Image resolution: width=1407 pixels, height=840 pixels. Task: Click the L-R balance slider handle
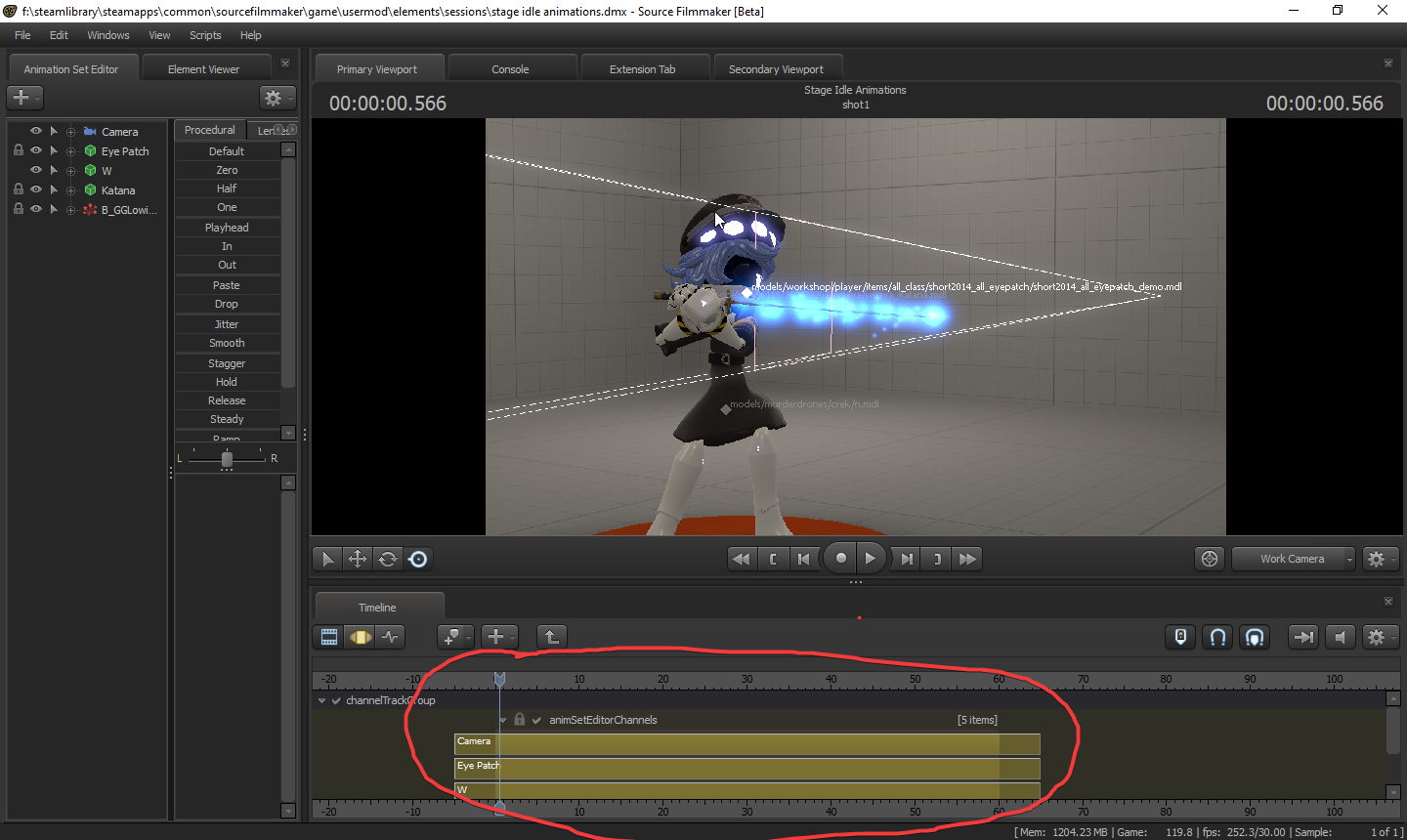(x=227, y=459)
